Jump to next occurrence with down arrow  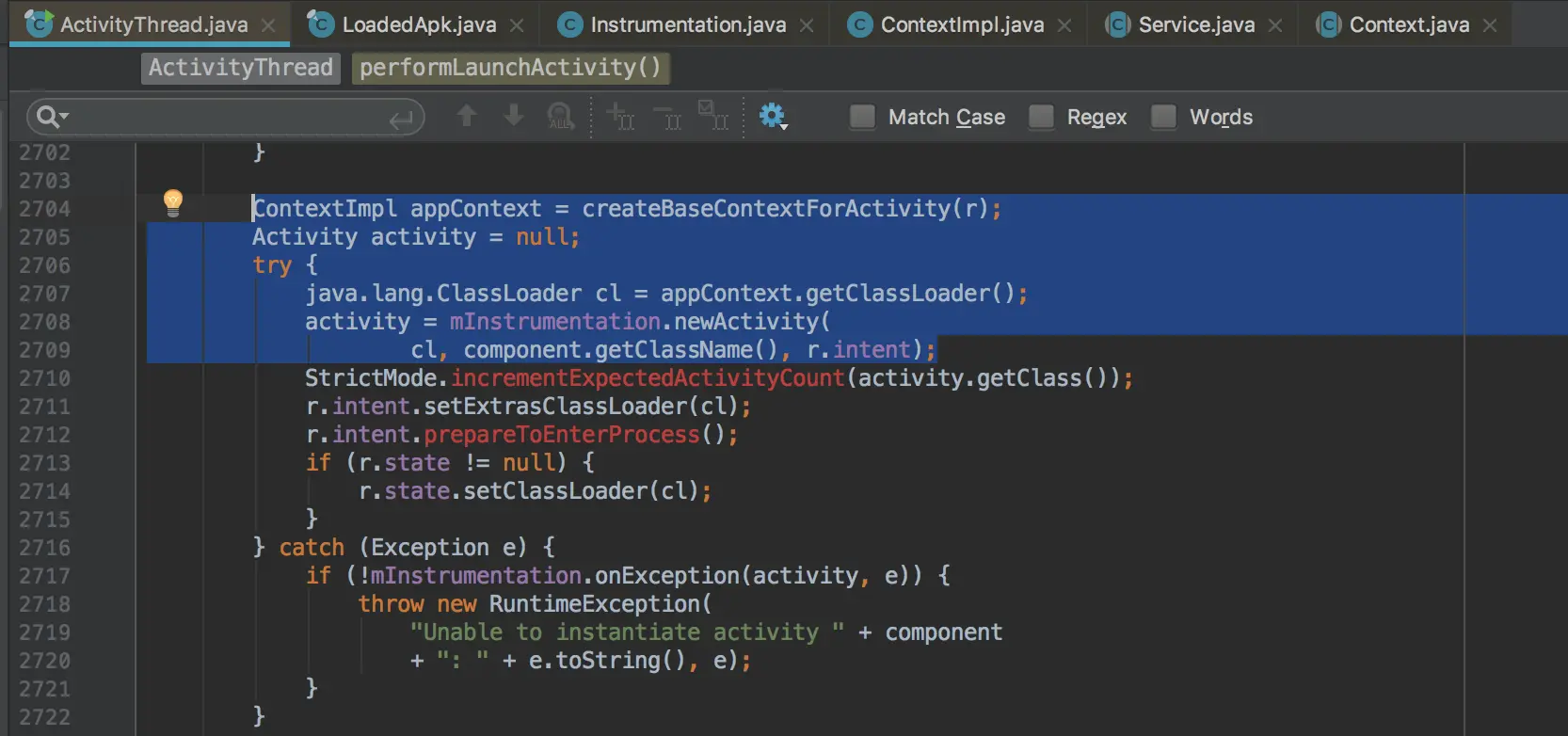[514, 116]
